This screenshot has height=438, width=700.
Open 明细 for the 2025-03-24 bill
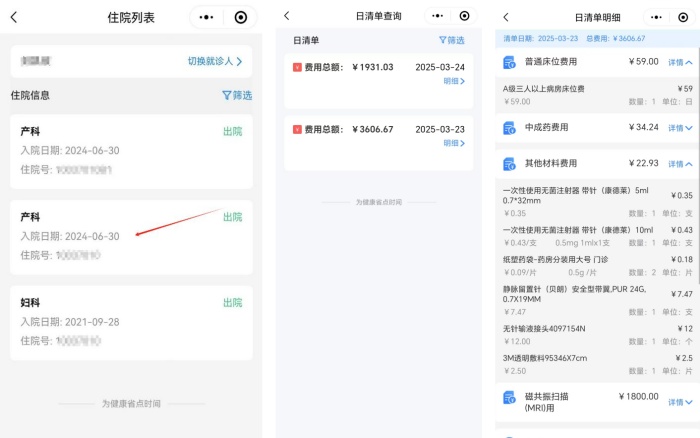pos(454,81)
